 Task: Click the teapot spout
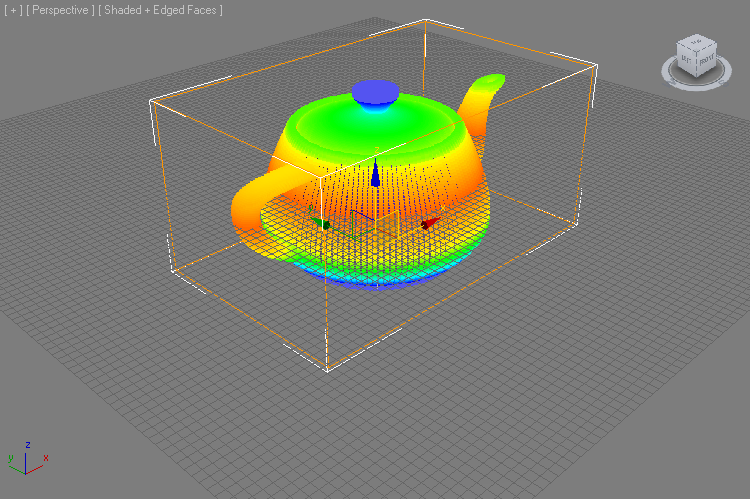[481, 104]
